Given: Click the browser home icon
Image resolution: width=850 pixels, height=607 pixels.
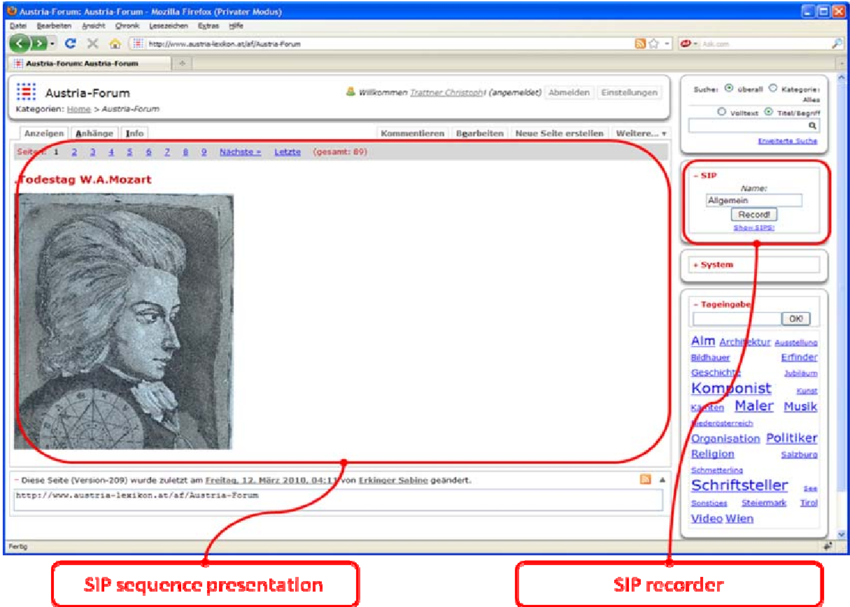Looking at the screenshot, I should click(114, 44).
